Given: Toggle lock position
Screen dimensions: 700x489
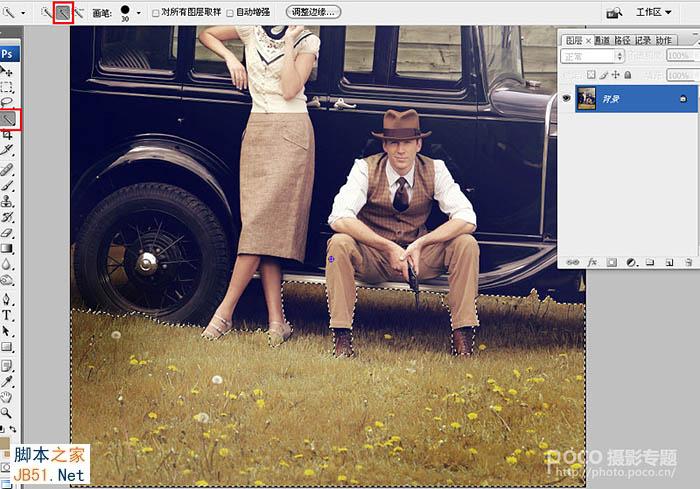Looking at the screenshot, I should 616,75.
